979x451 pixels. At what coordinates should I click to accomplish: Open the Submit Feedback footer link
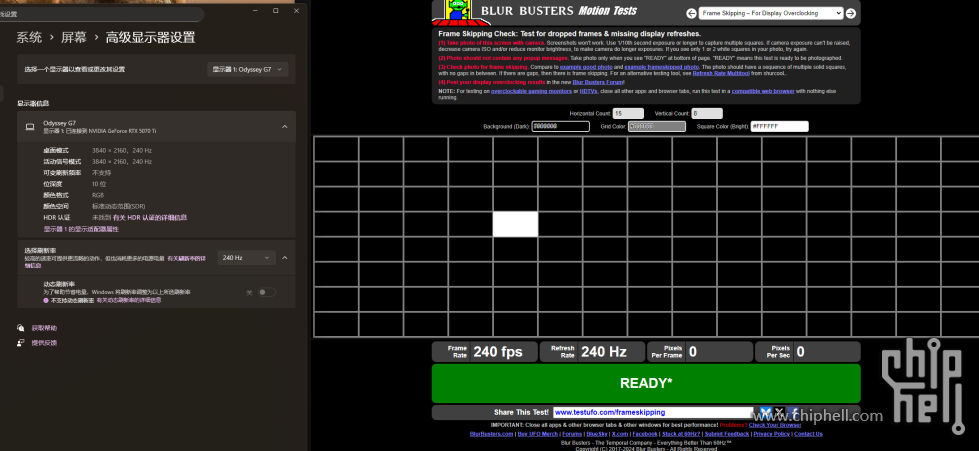tap(727, 434)
